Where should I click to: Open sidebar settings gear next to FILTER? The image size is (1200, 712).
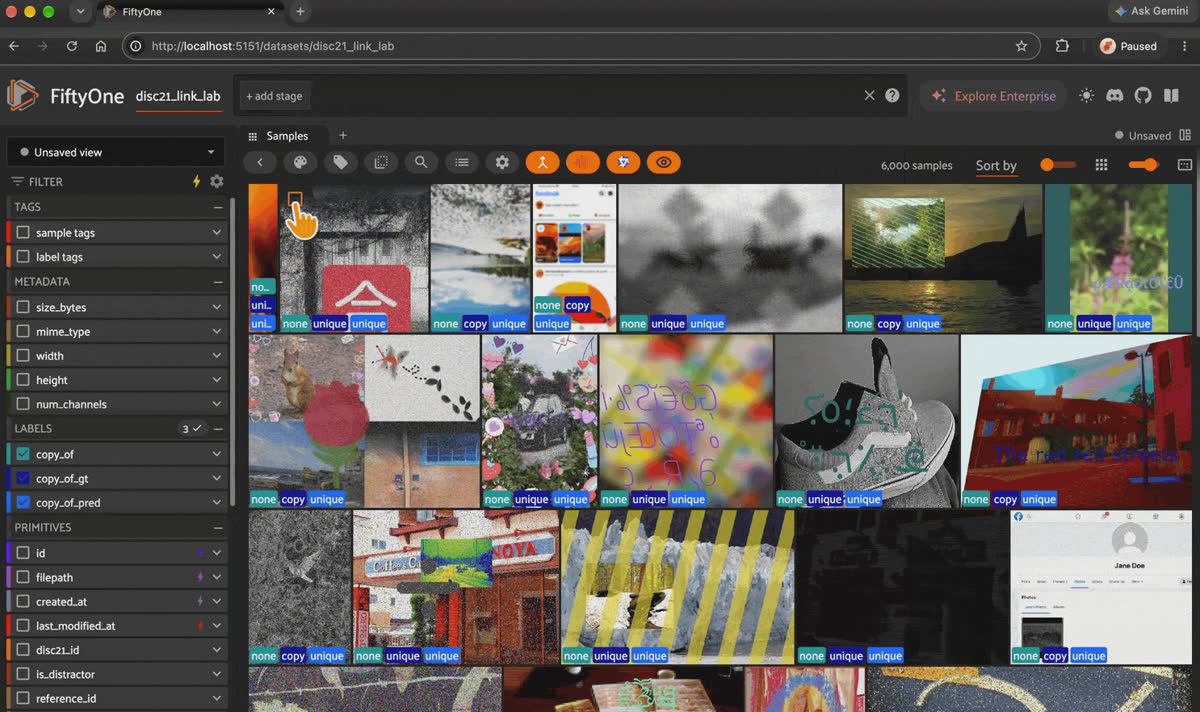(216, 182)
